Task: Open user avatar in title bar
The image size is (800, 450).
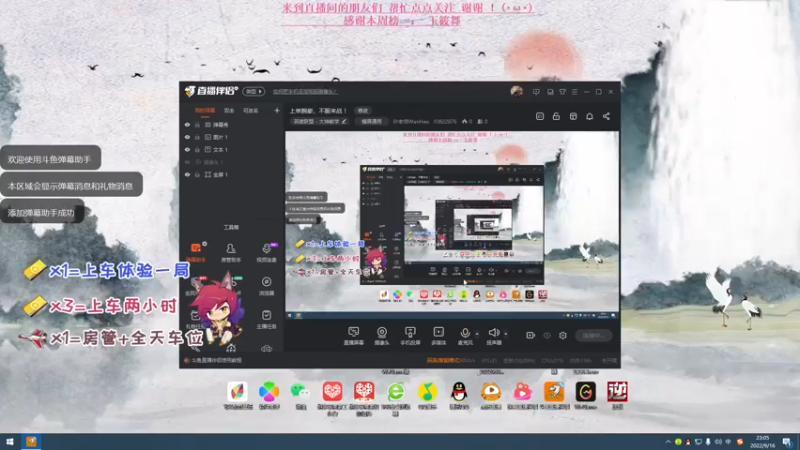Action: (x=516, y=91)
